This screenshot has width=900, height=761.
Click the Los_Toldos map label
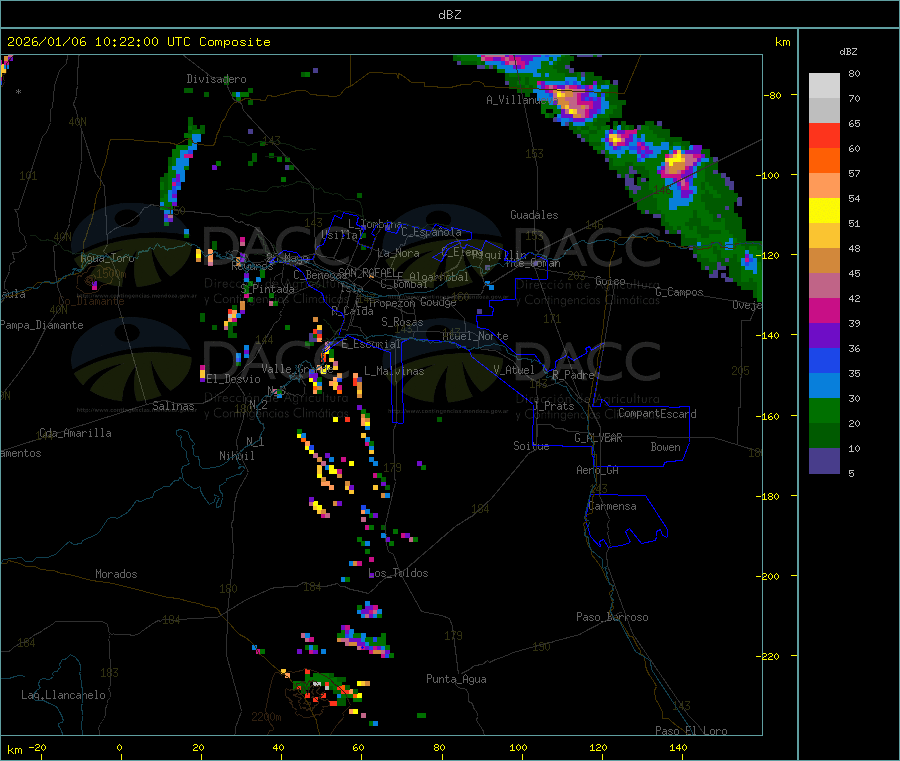[x=399, y=573]
